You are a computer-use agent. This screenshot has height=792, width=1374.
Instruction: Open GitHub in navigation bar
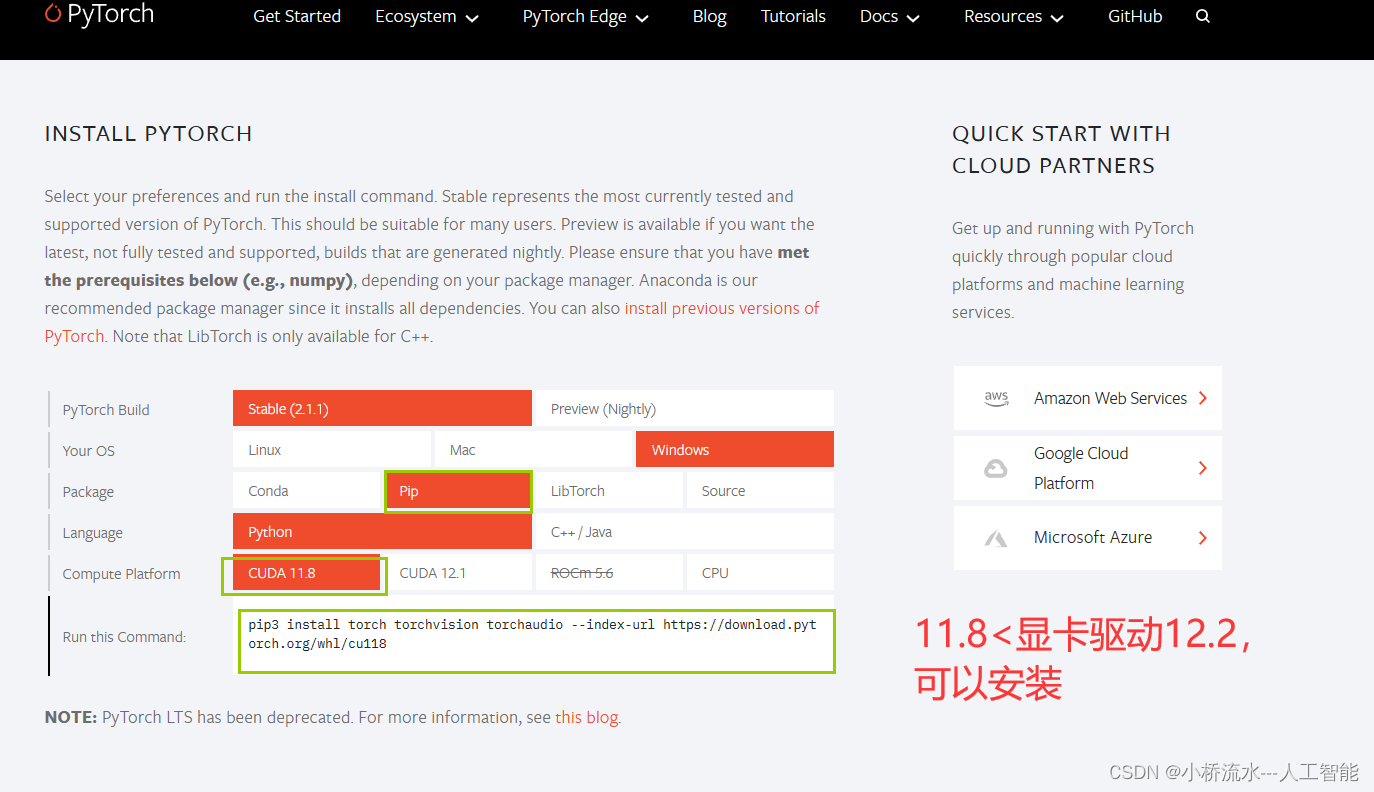(x=1135, y=16)
